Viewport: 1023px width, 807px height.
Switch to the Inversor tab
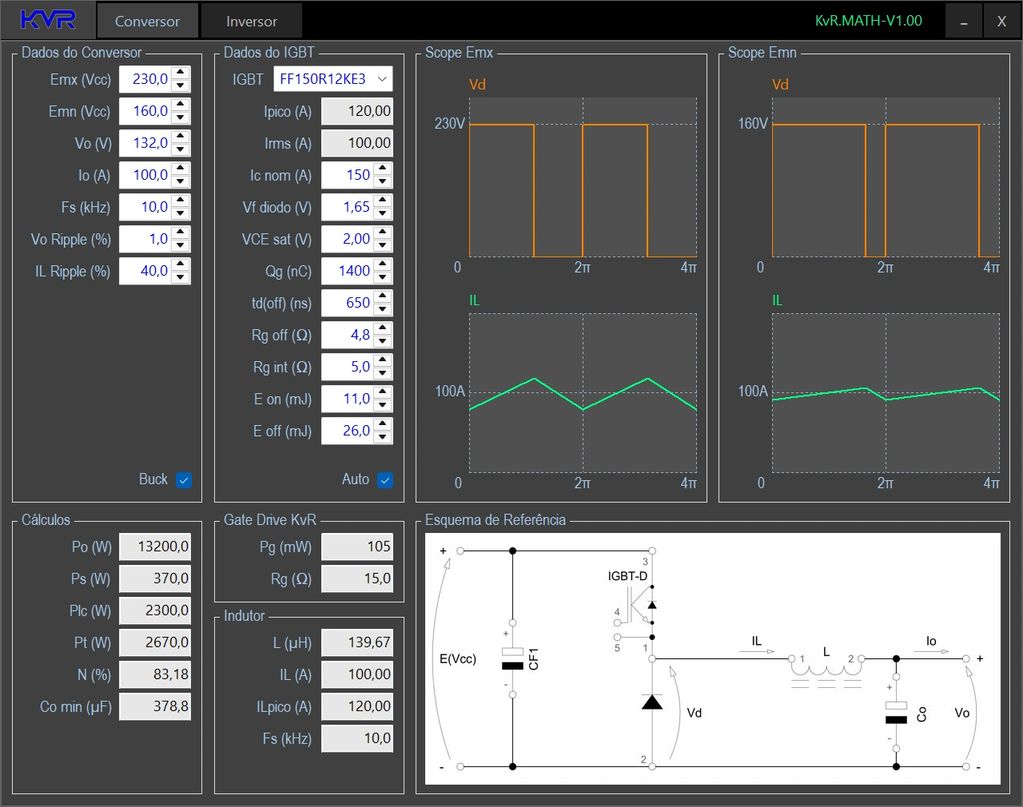251,21
